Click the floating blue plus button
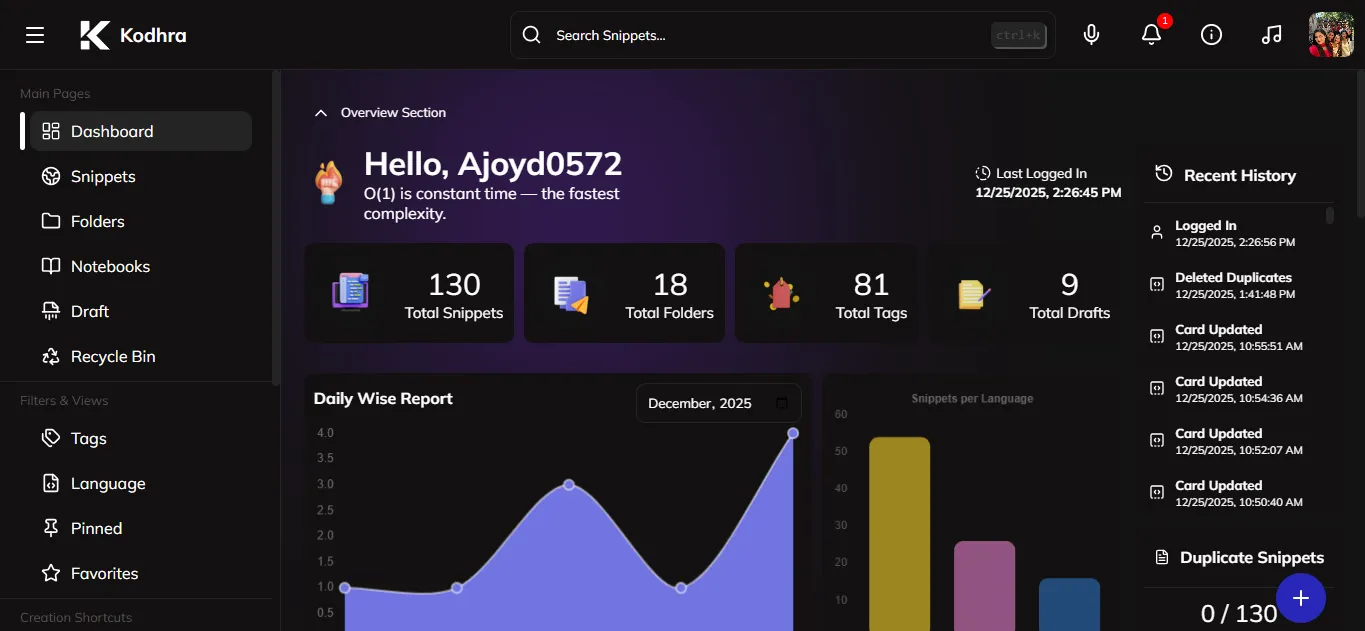The image size is (1365, 631). [x=1300, y=598]
